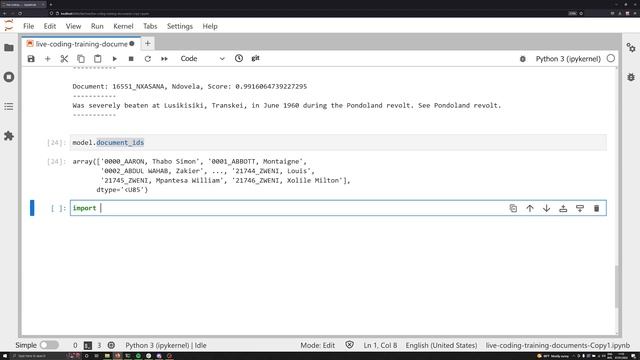The width and height of the screenshot is (640, 360).
Task: Click the git button in notebook toolbar
Action: coord(256,58)
